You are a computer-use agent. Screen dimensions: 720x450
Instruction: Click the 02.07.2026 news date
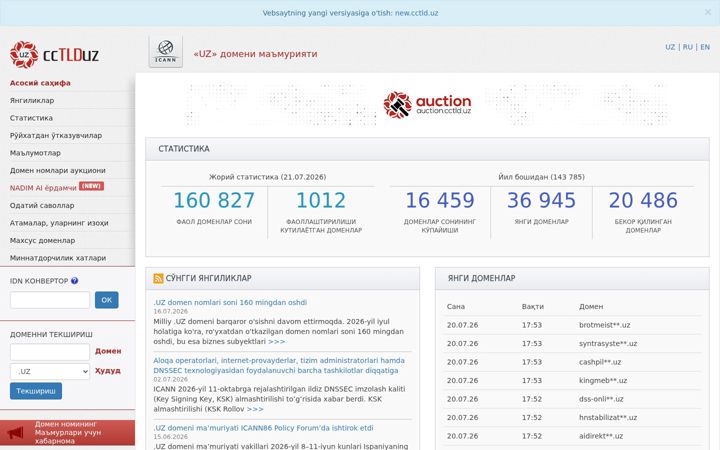point(170,379)
